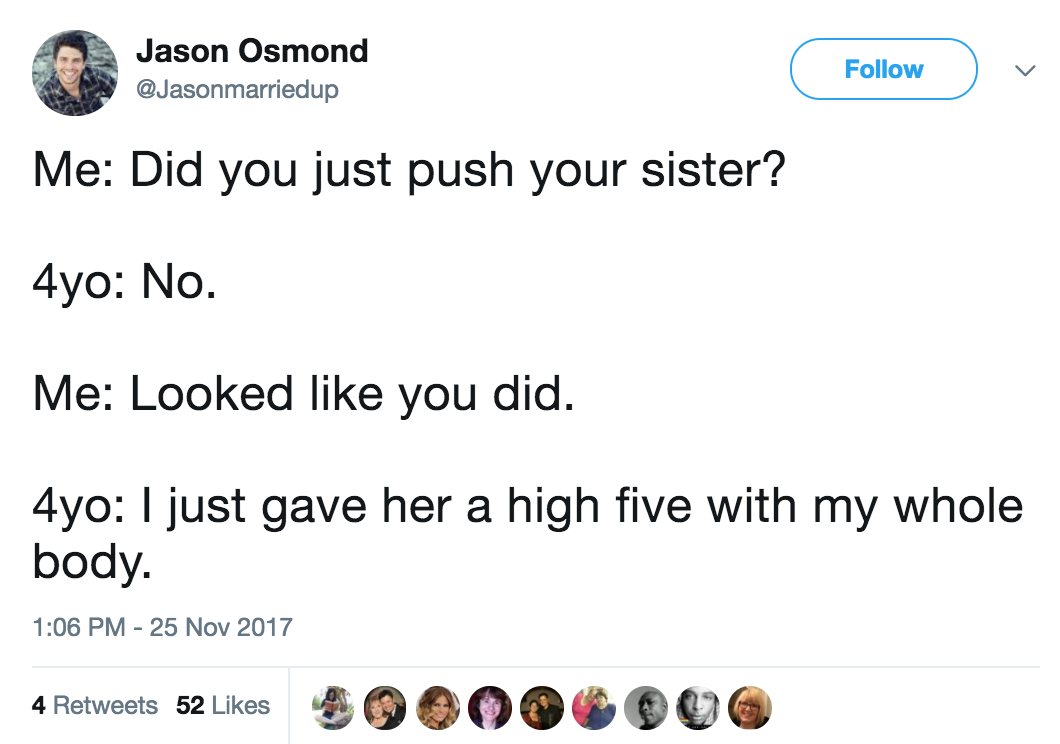
Task: Open the @Jasonmarriedup handle link
Action: (x=237, y=89)
